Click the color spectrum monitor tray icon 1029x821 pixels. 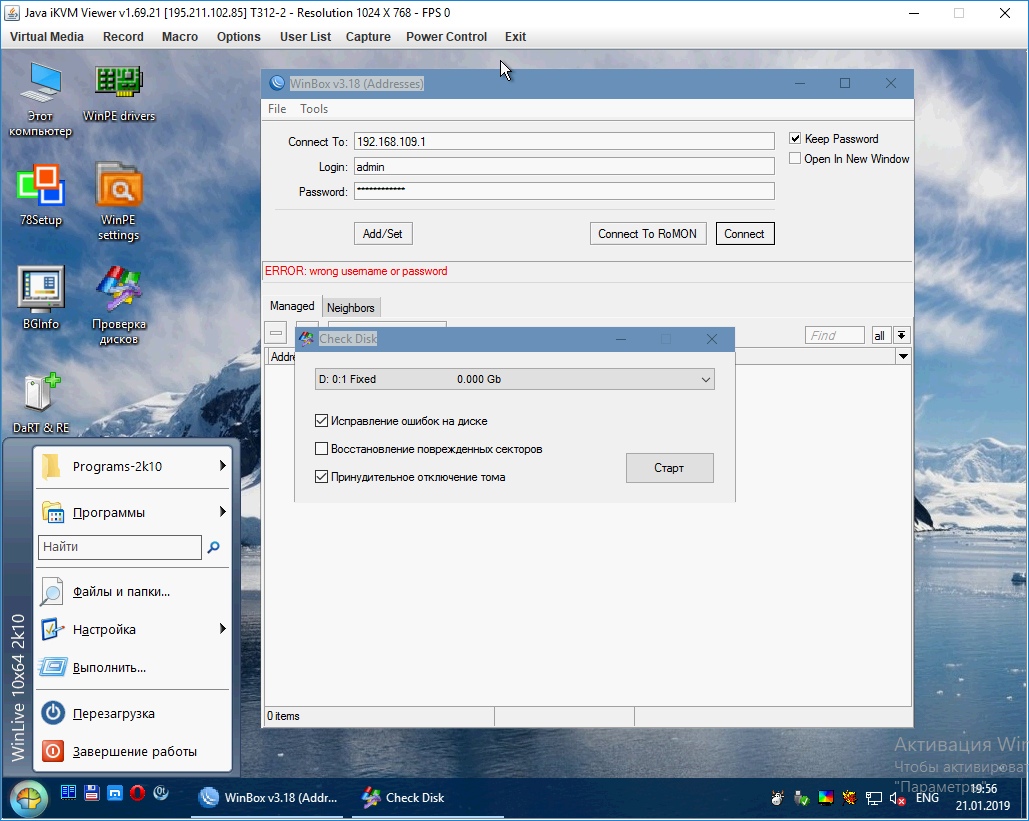[826, 798]
